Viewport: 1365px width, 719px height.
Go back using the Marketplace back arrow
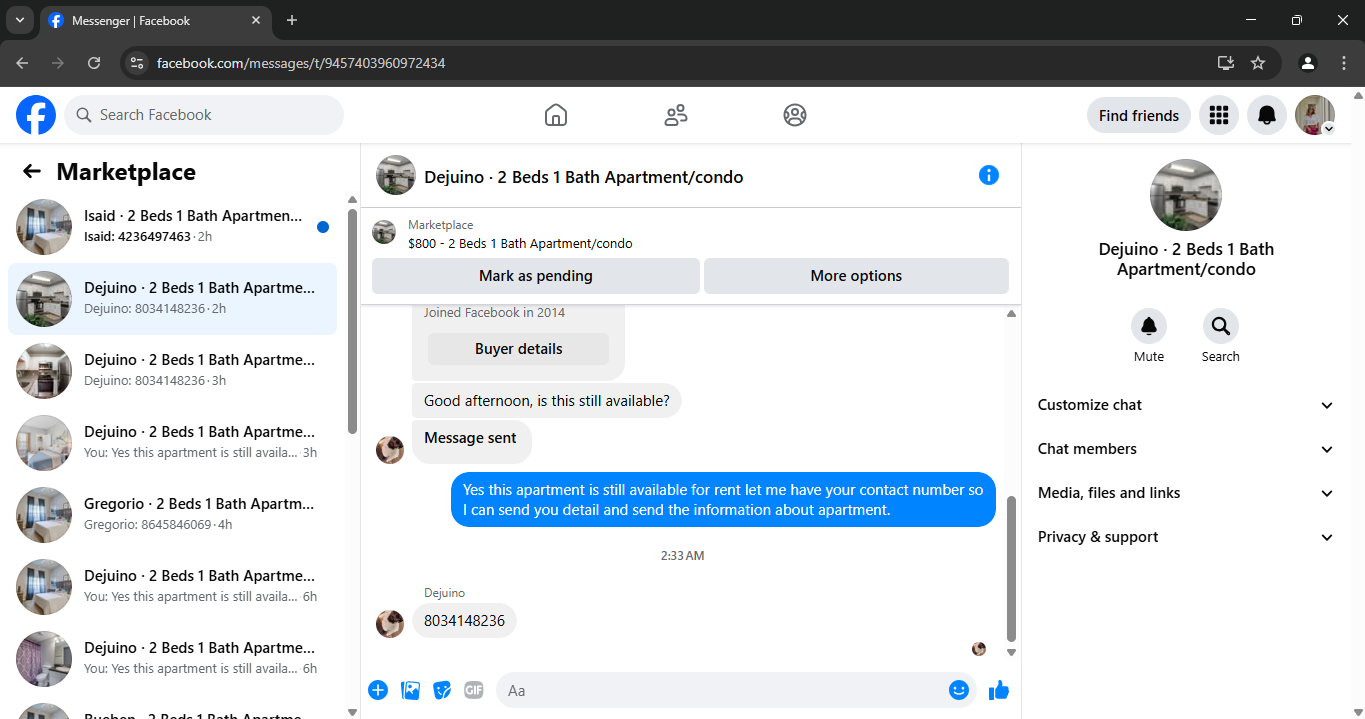click(x=32, y=171)
